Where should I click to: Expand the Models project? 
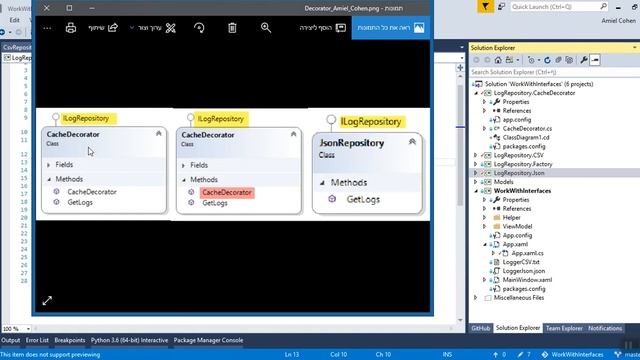476,182
